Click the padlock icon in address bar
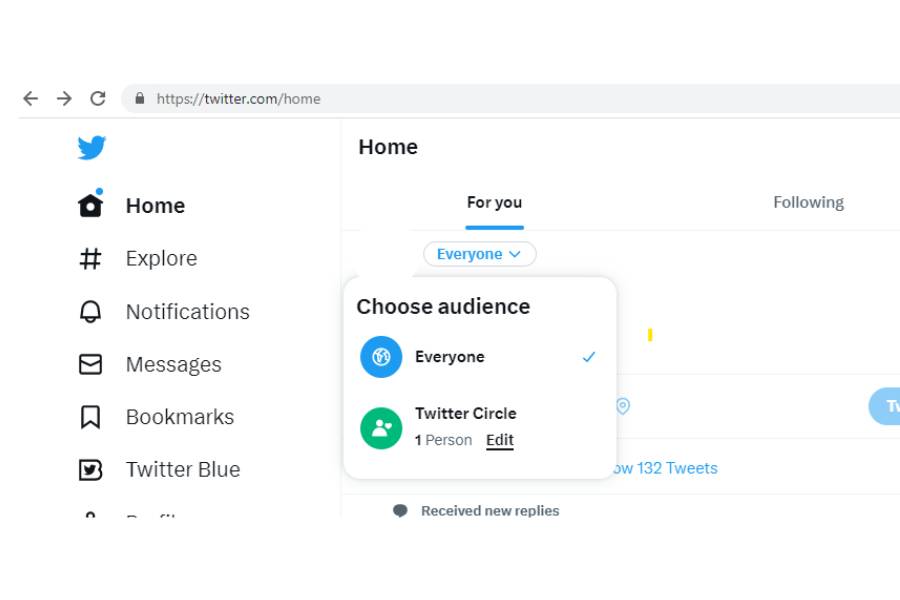900x600 pixels. click(x=139, y=98)
